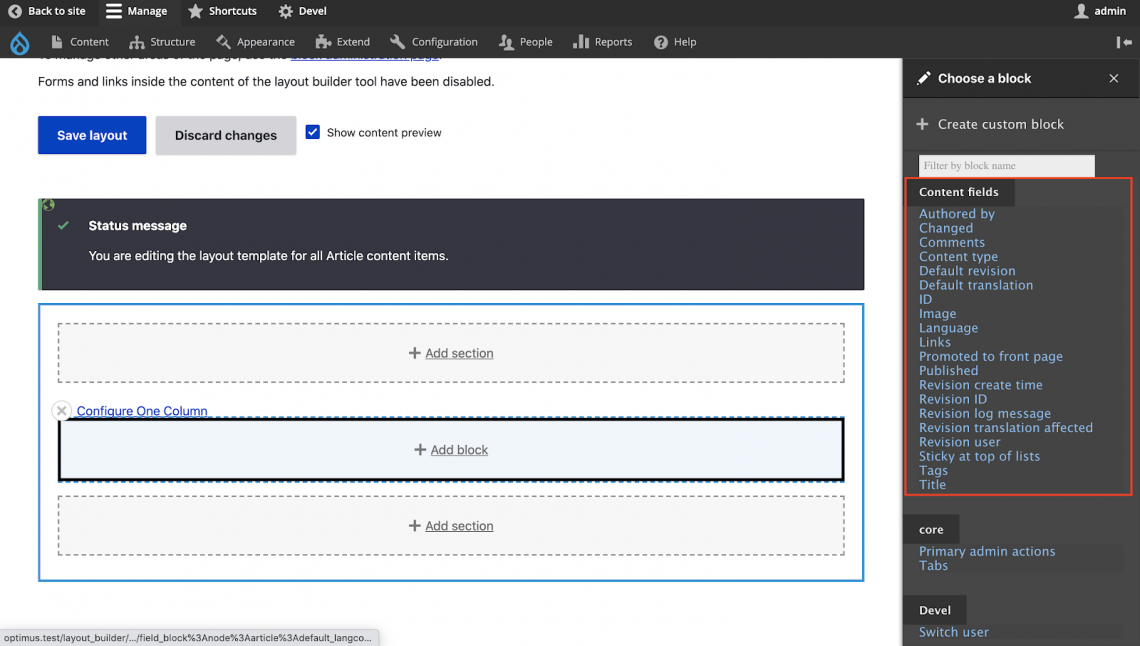Image resolution: width=1140 pixels, height=646 pixels.
Task: Remove the One Column section via X icon
Action: pyautogui.click(x=62, y=411)
